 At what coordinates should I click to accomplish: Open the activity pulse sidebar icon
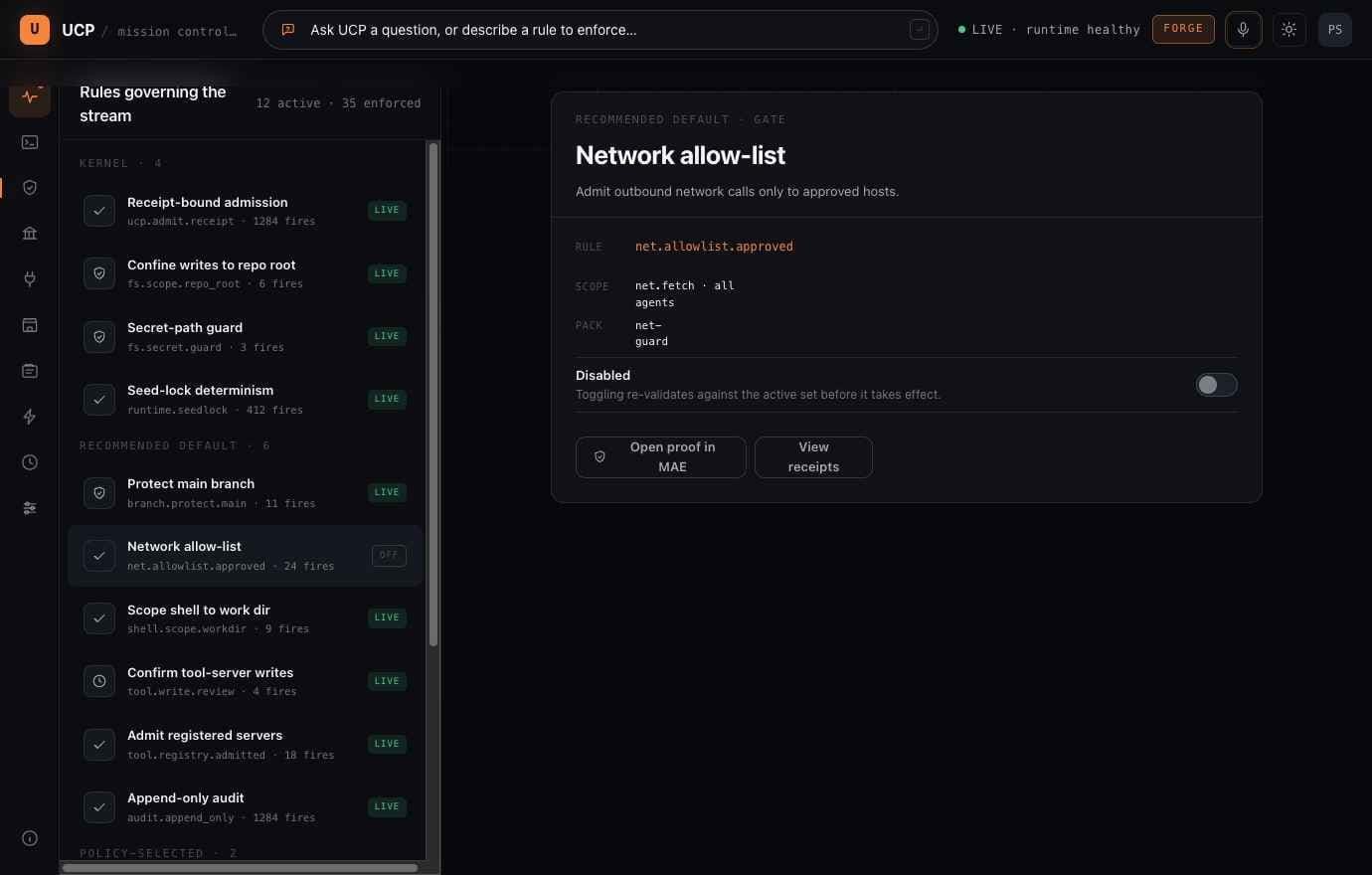coord(30,96)
